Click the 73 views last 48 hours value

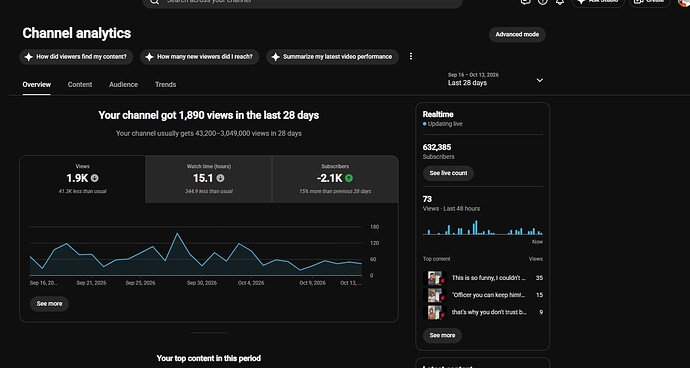[x=427, y=199]
